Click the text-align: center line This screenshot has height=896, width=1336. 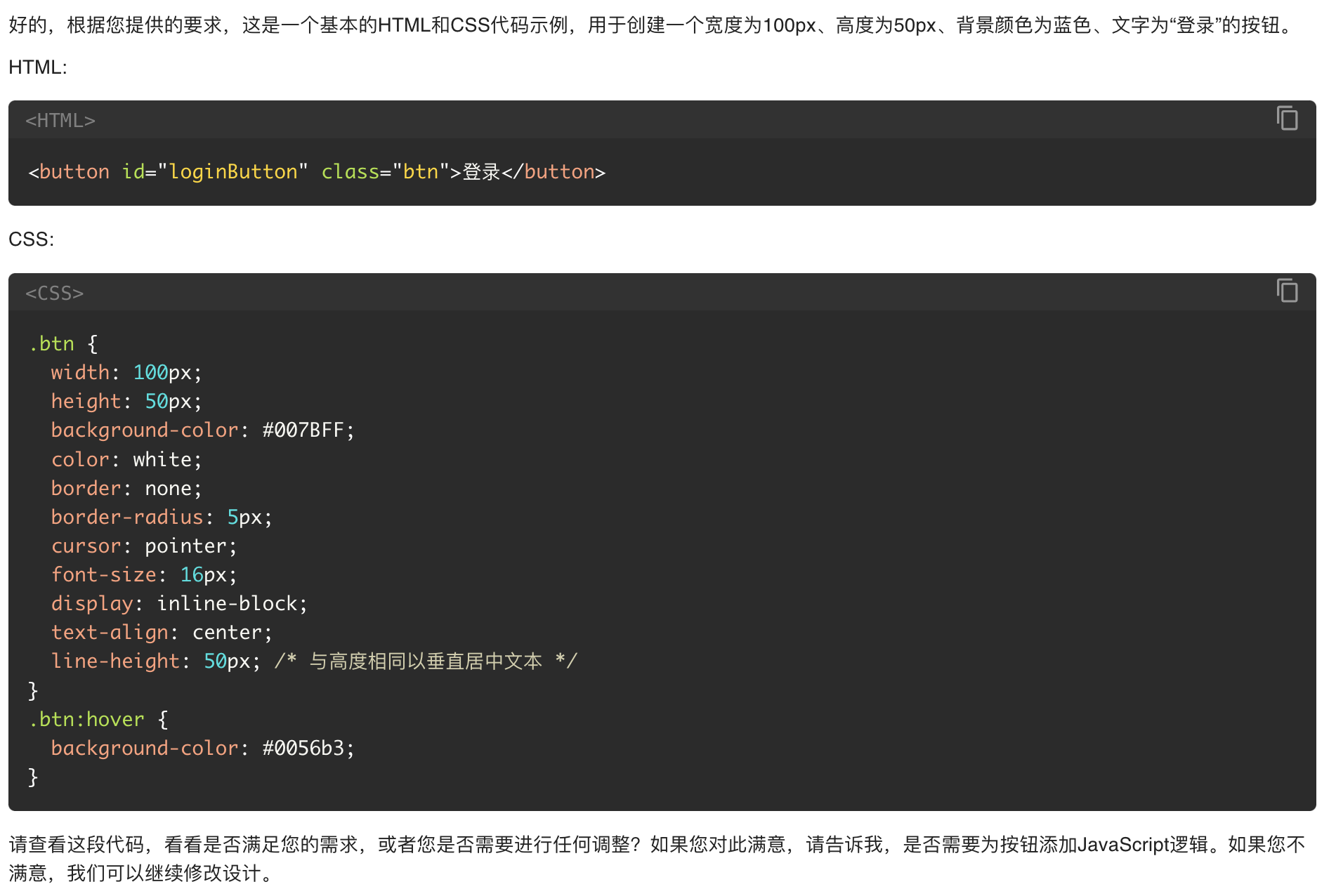tap(162, 632)
